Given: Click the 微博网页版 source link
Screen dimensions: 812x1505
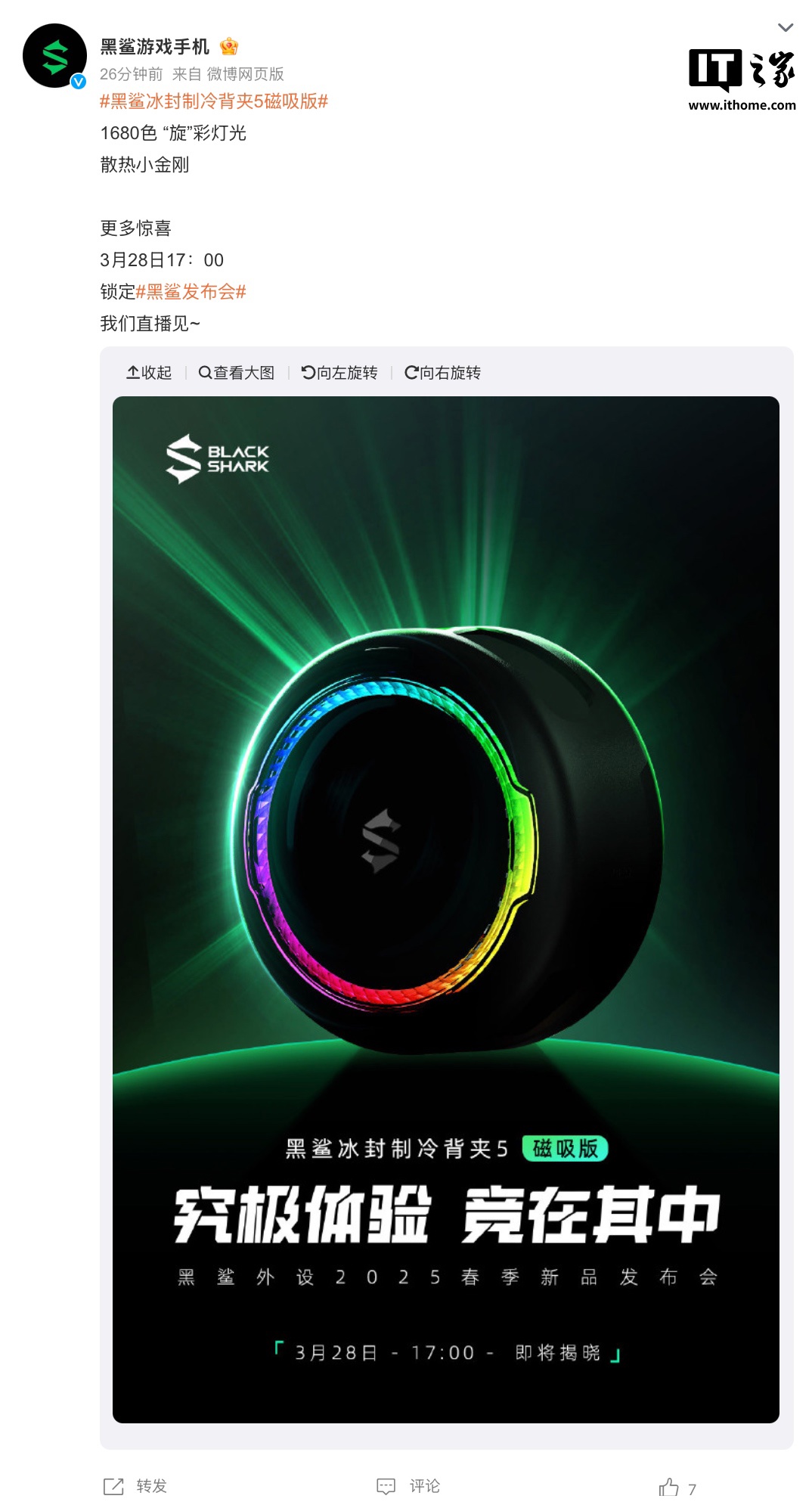Looking at the screenshot, I should tap(246, 74).
